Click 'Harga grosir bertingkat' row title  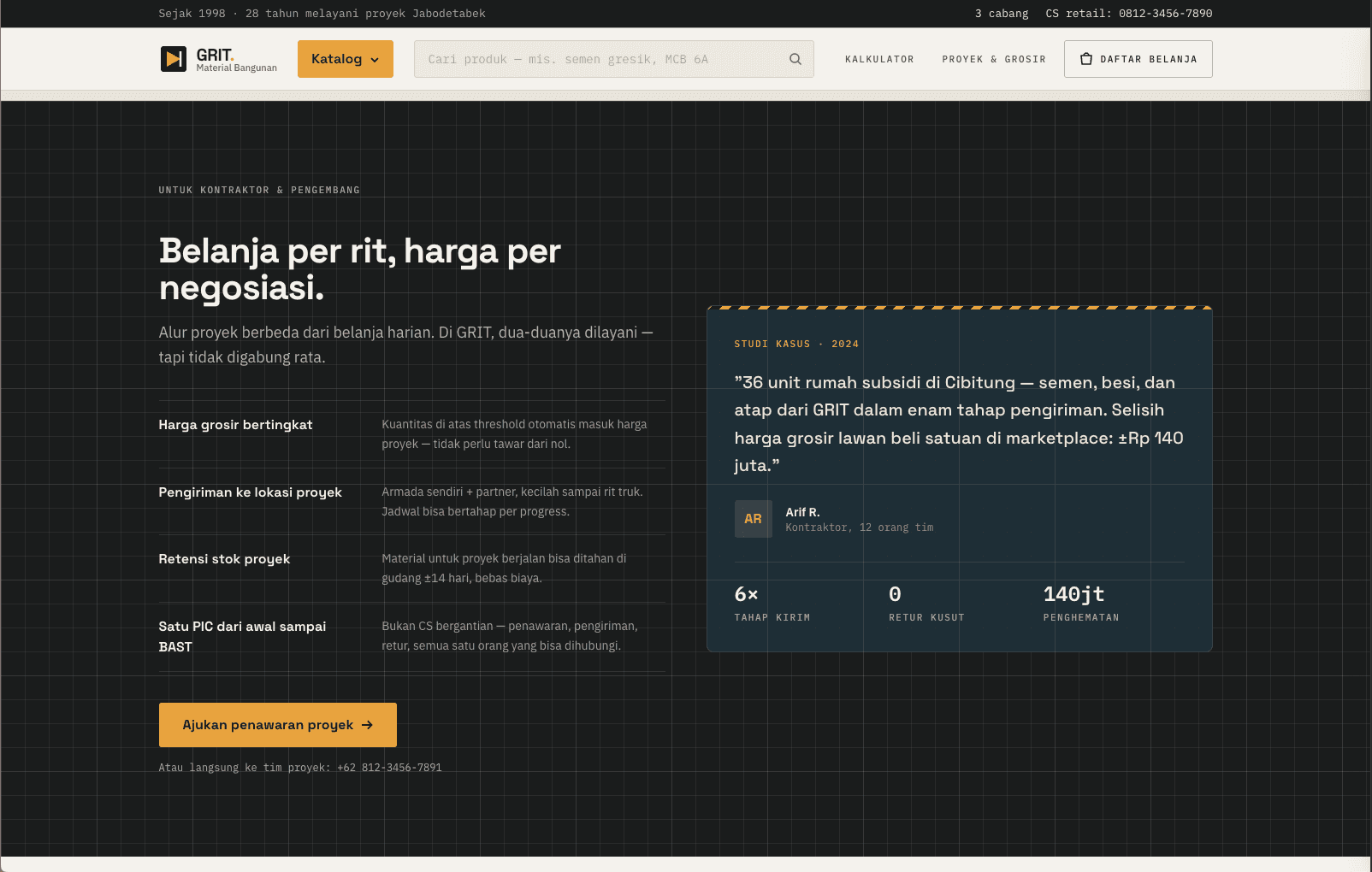(x=235, y=425)
